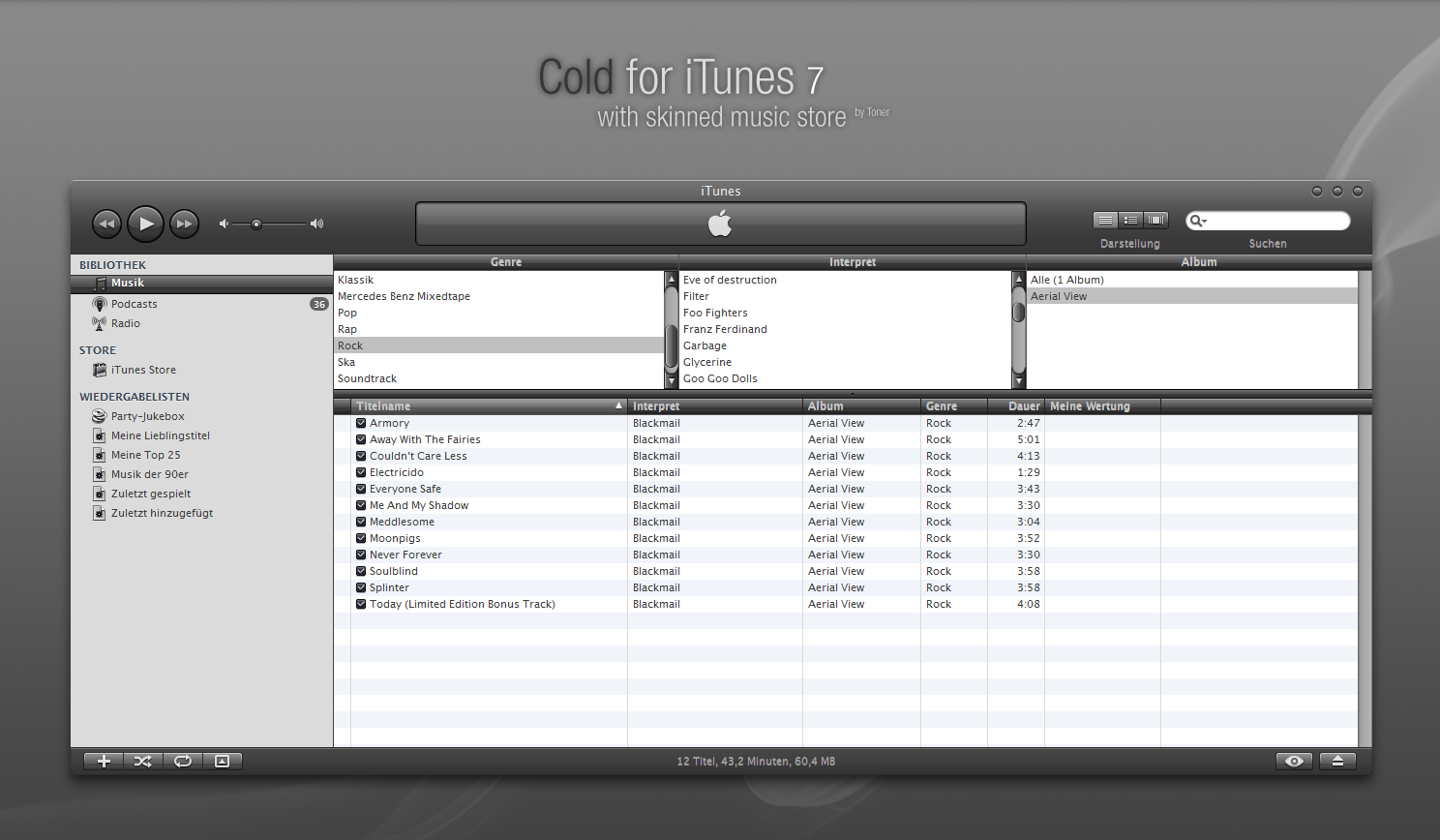The width and height of the screenshot is (1440, 840).
Task: Switch to list view in Darstellung
Action: pyautogui.click(x=1105, y=221)
